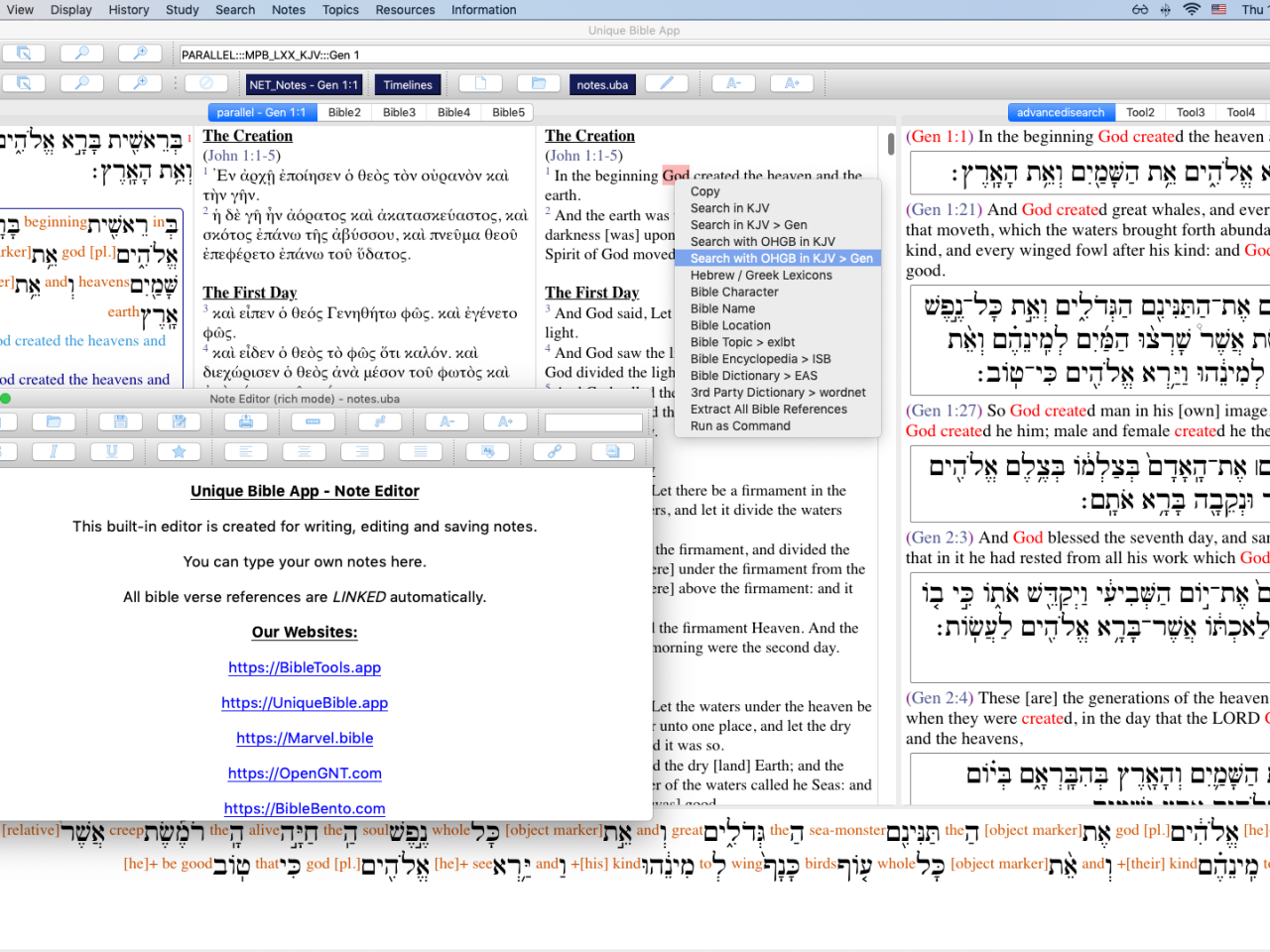The image size is (1270, 952).
Task: Open the Topics menu
Action: (340, 10)
